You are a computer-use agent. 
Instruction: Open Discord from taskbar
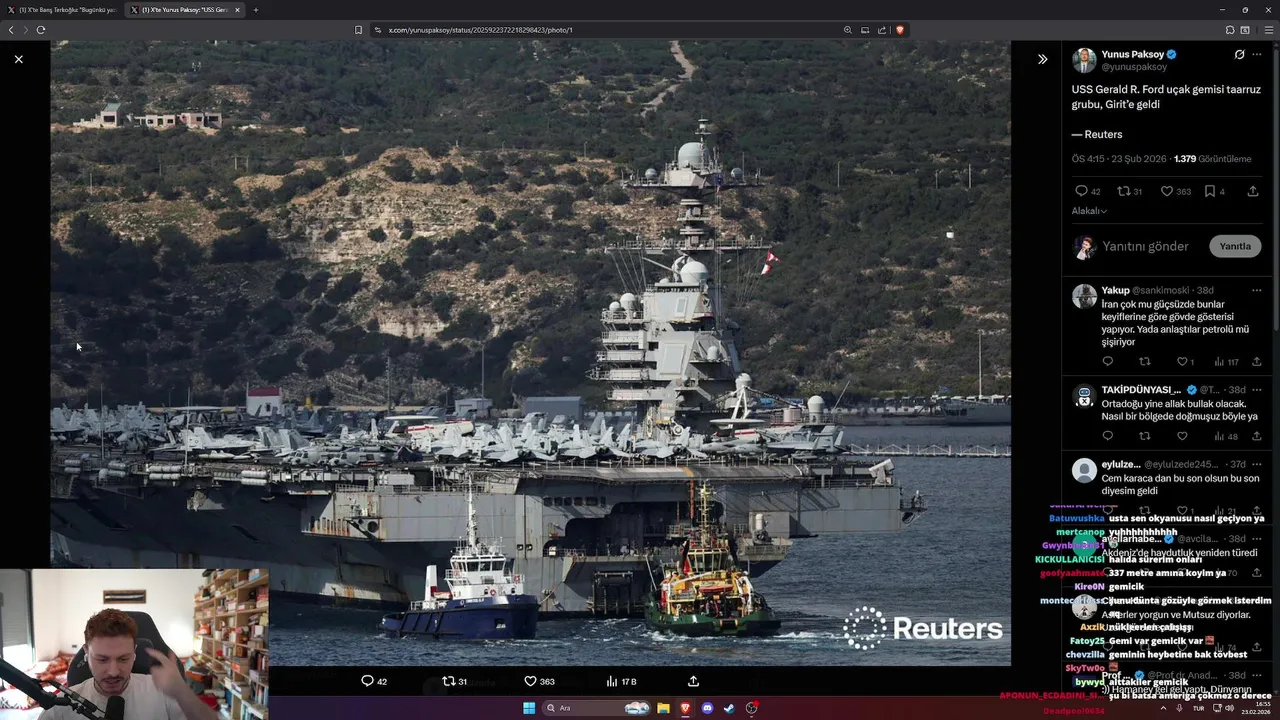click(x=707, y=708)
